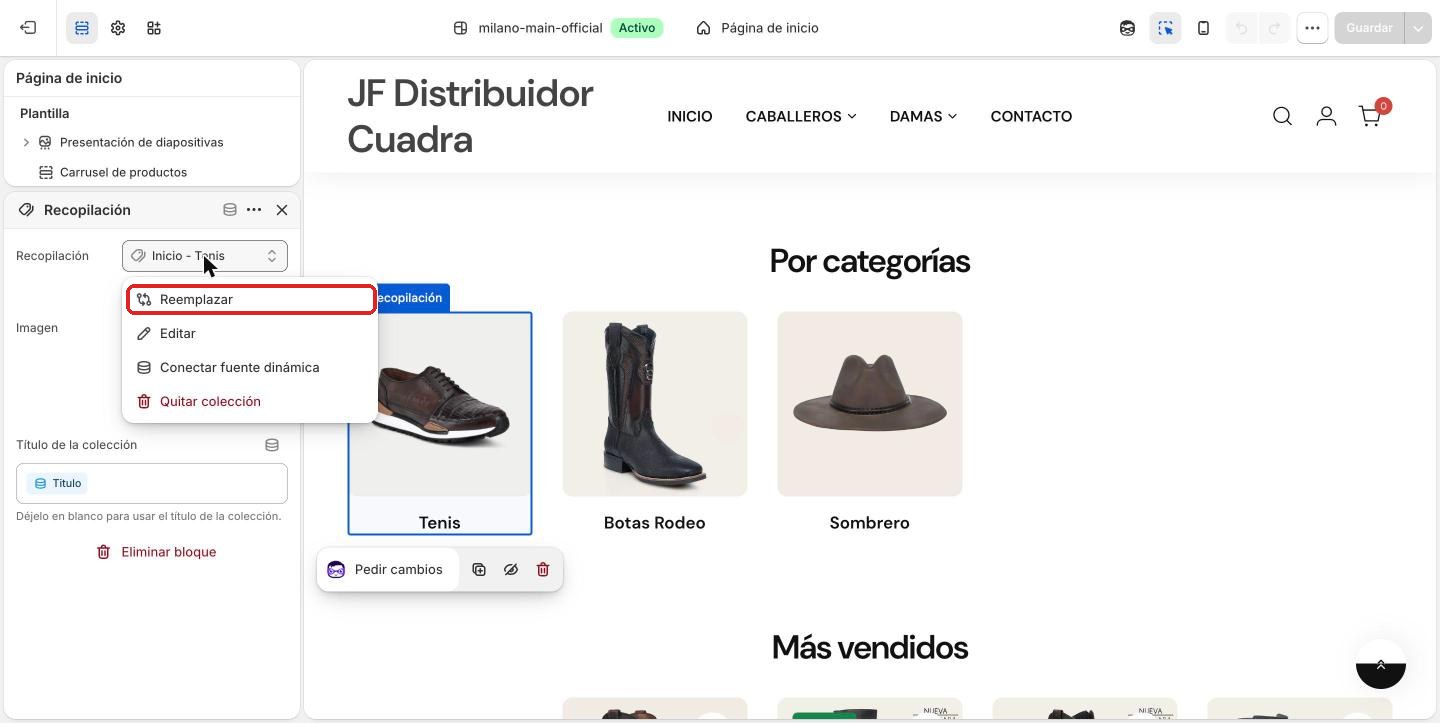Click Eliminar bloque button
Image resolution: width=1440 pixels, height=723 pixels.
(156, 552)
